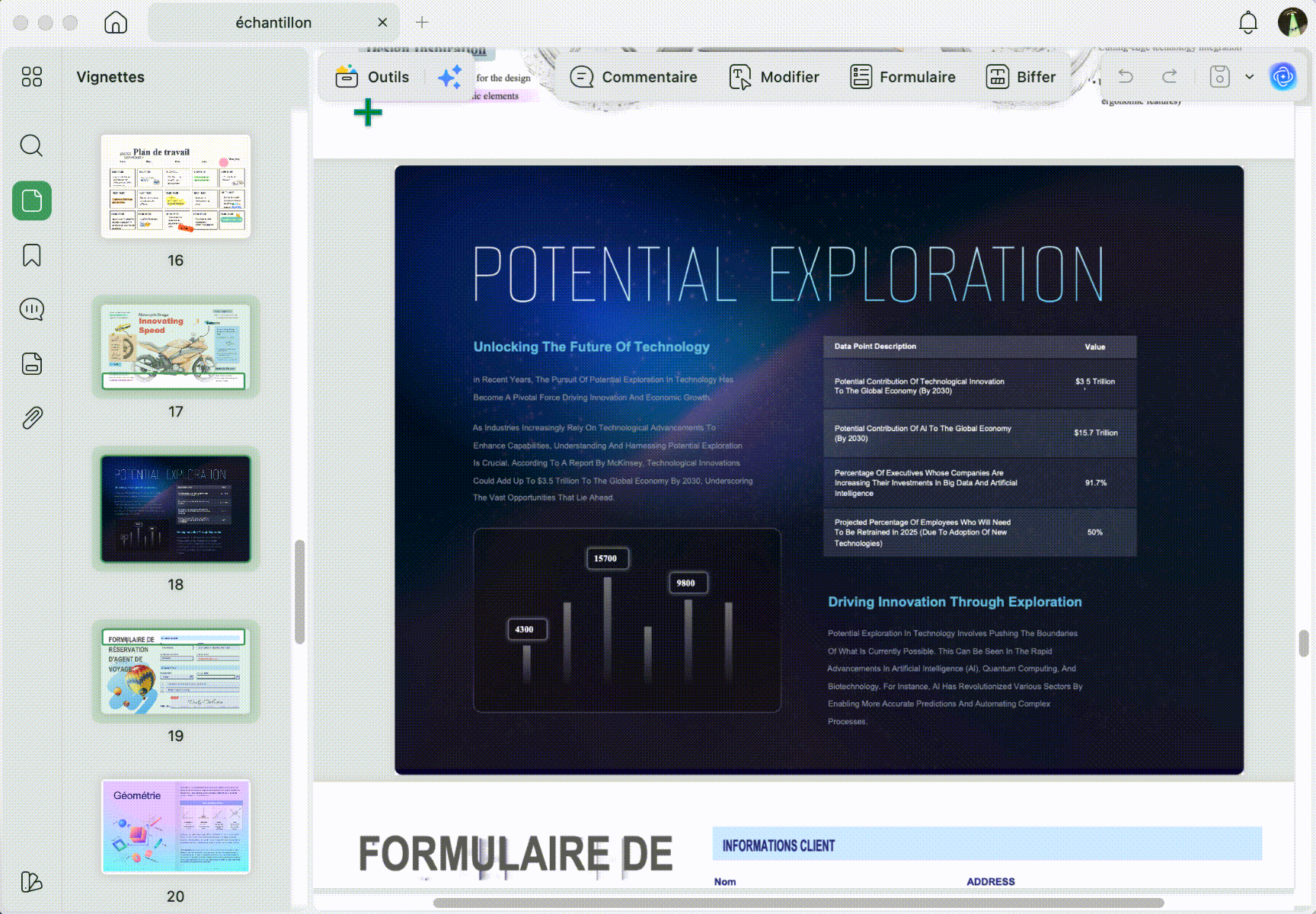The width and height of the screenshot is (1316, 914).
Task: Open the Formulaire tab
Action: [x=902, y=77]
